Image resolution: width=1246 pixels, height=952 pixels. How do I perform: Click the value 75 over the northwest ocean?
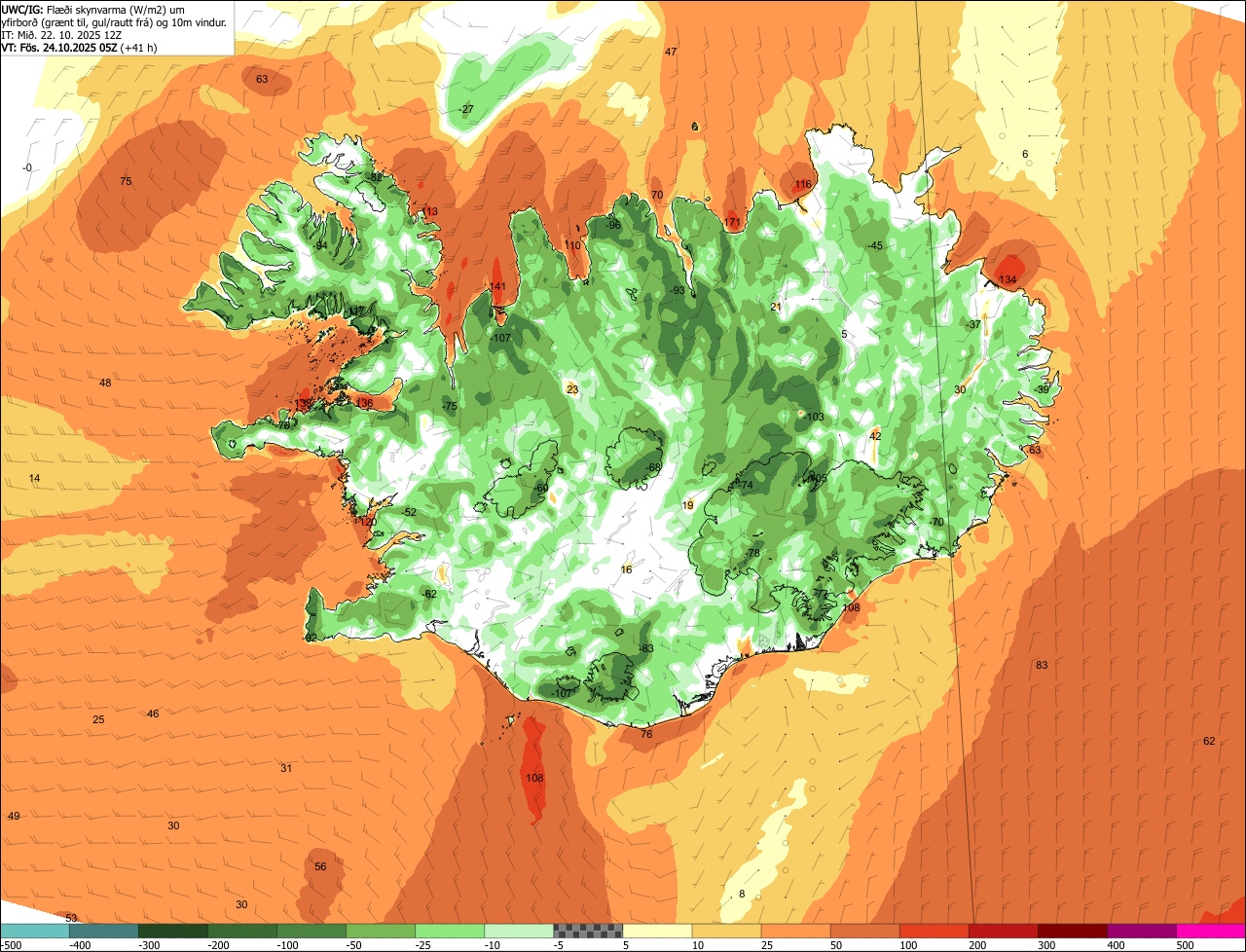tap(126, 182)
